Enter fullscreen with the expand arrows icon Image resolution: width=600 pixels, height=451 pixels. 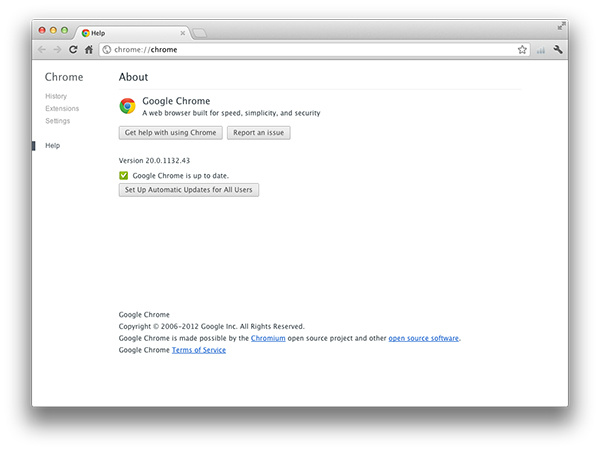point(561,26)
